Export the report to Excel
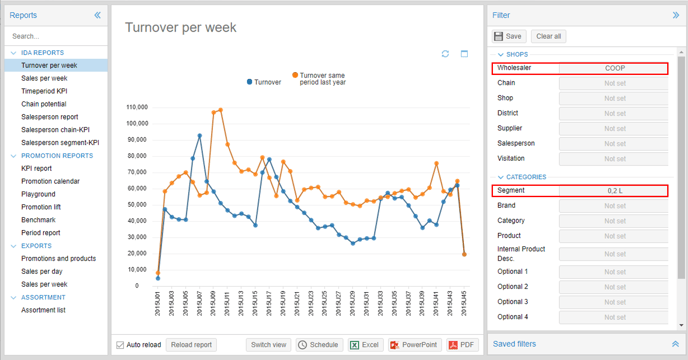 [x=365, y=345]
